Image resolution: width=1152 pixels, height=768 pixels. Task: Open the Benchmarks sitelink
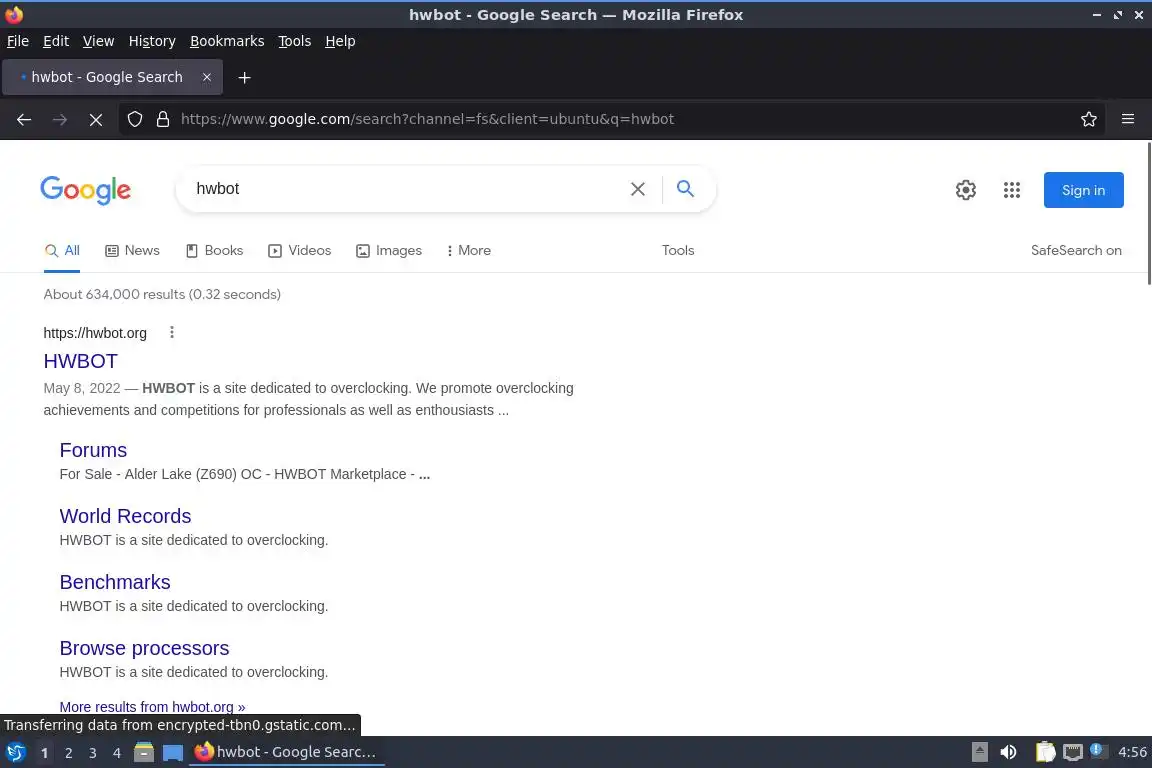tap(115, 583)
